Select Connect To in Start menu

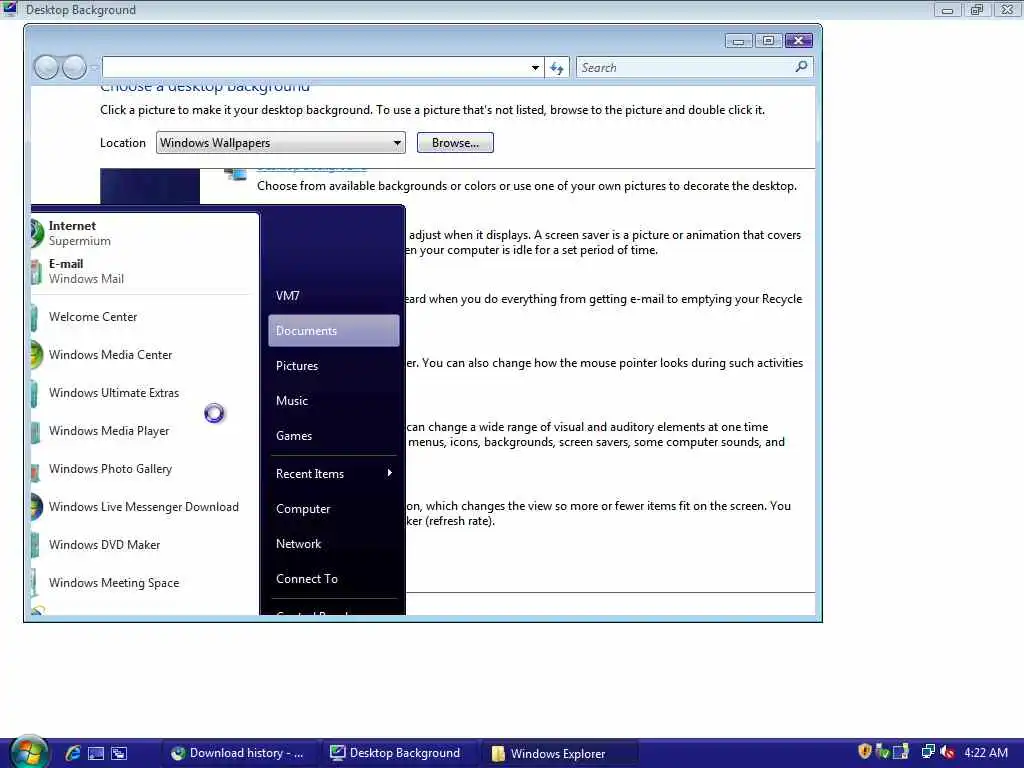(x=334, y=579)
